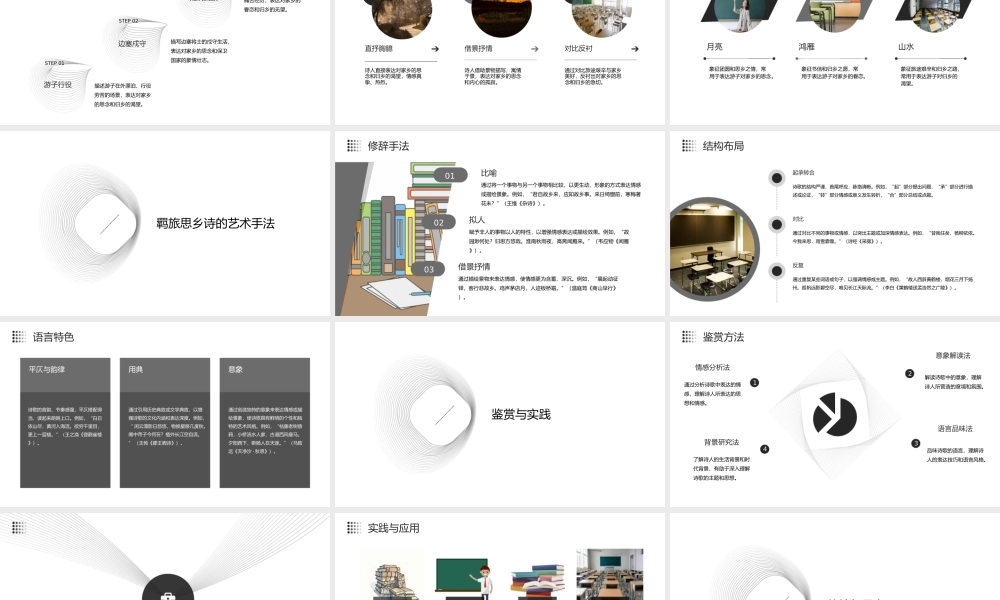
Task: Click the number 1 bullet by 情感分析法
Action: [754, 383]
